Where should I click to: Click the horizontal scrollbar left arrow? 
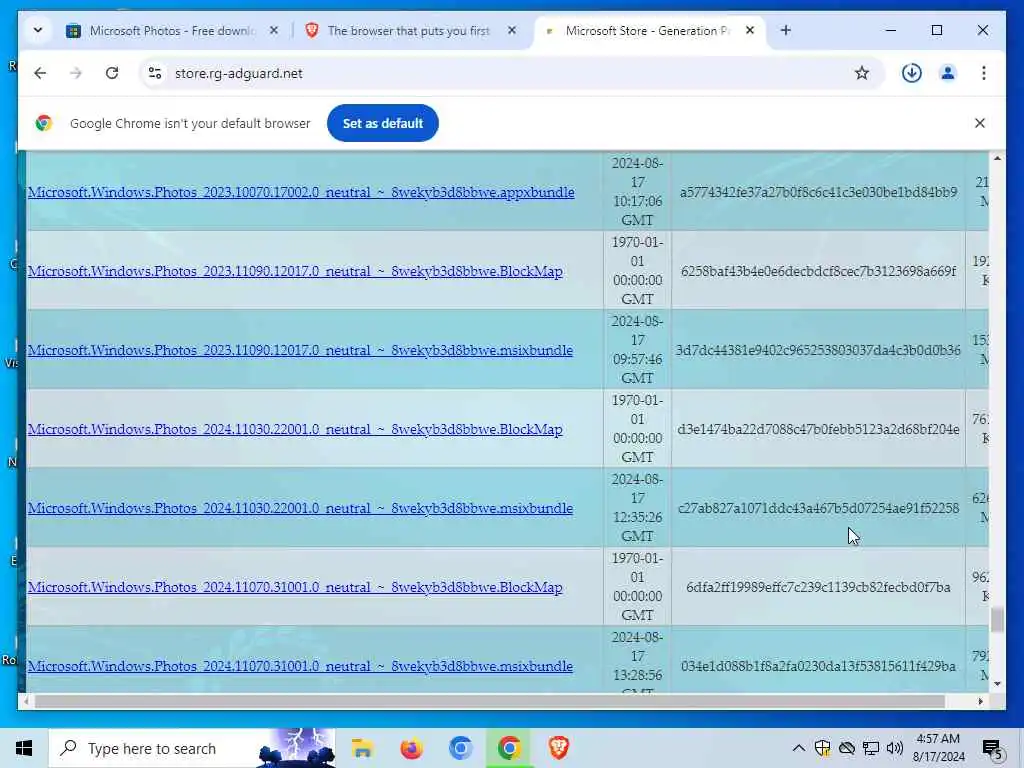coord(25,701)
